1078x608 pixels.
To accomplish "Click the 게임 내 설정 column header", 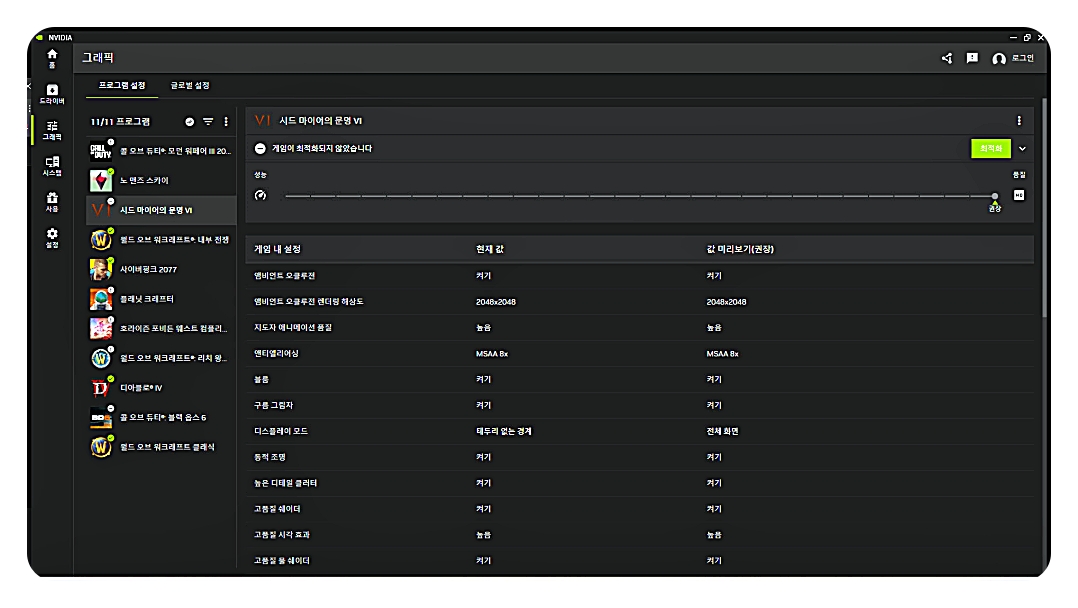I will (x=277, y=249).
